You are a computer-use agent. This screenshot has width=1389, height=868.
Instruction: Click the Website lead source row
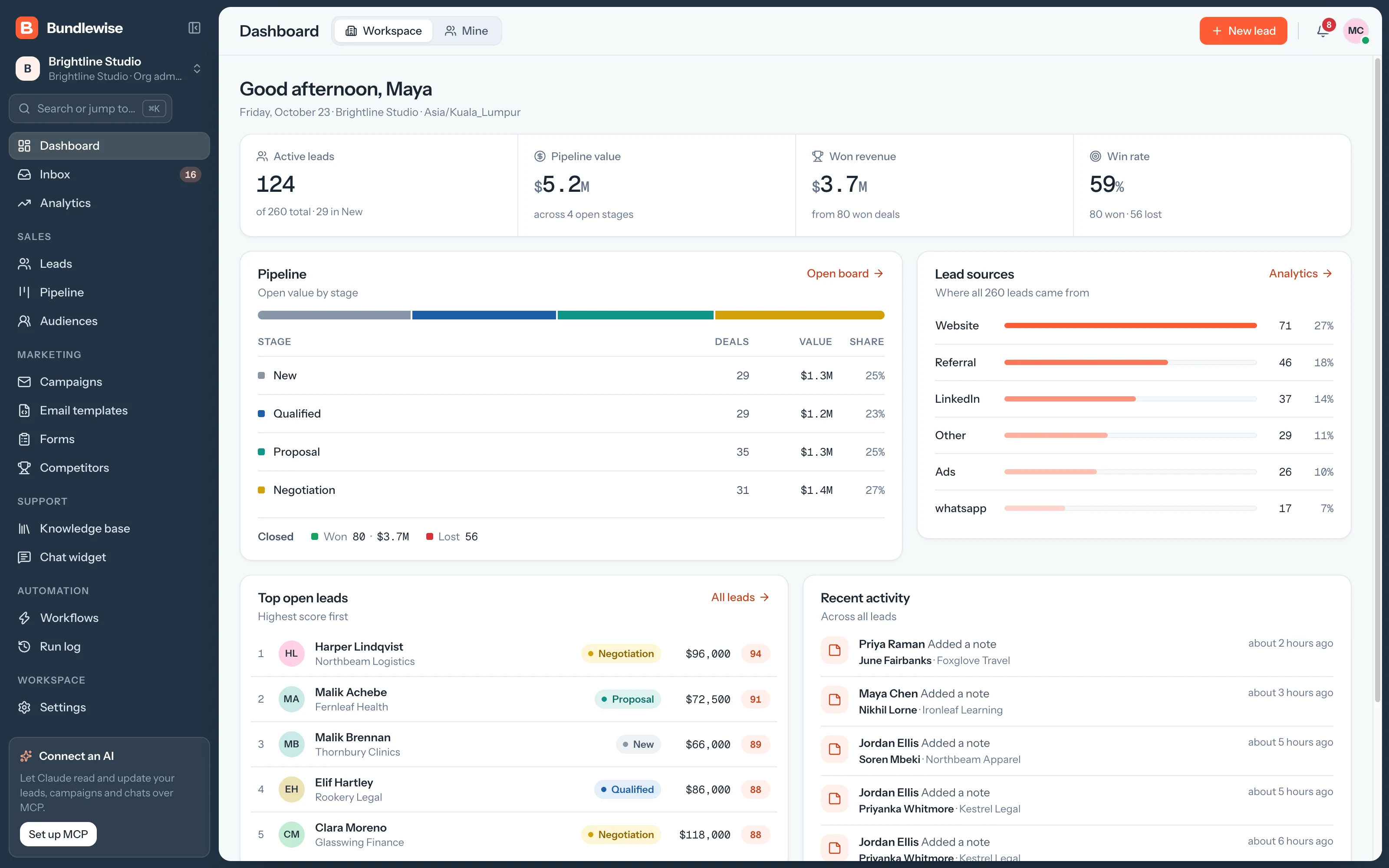tap(1134, 326)
